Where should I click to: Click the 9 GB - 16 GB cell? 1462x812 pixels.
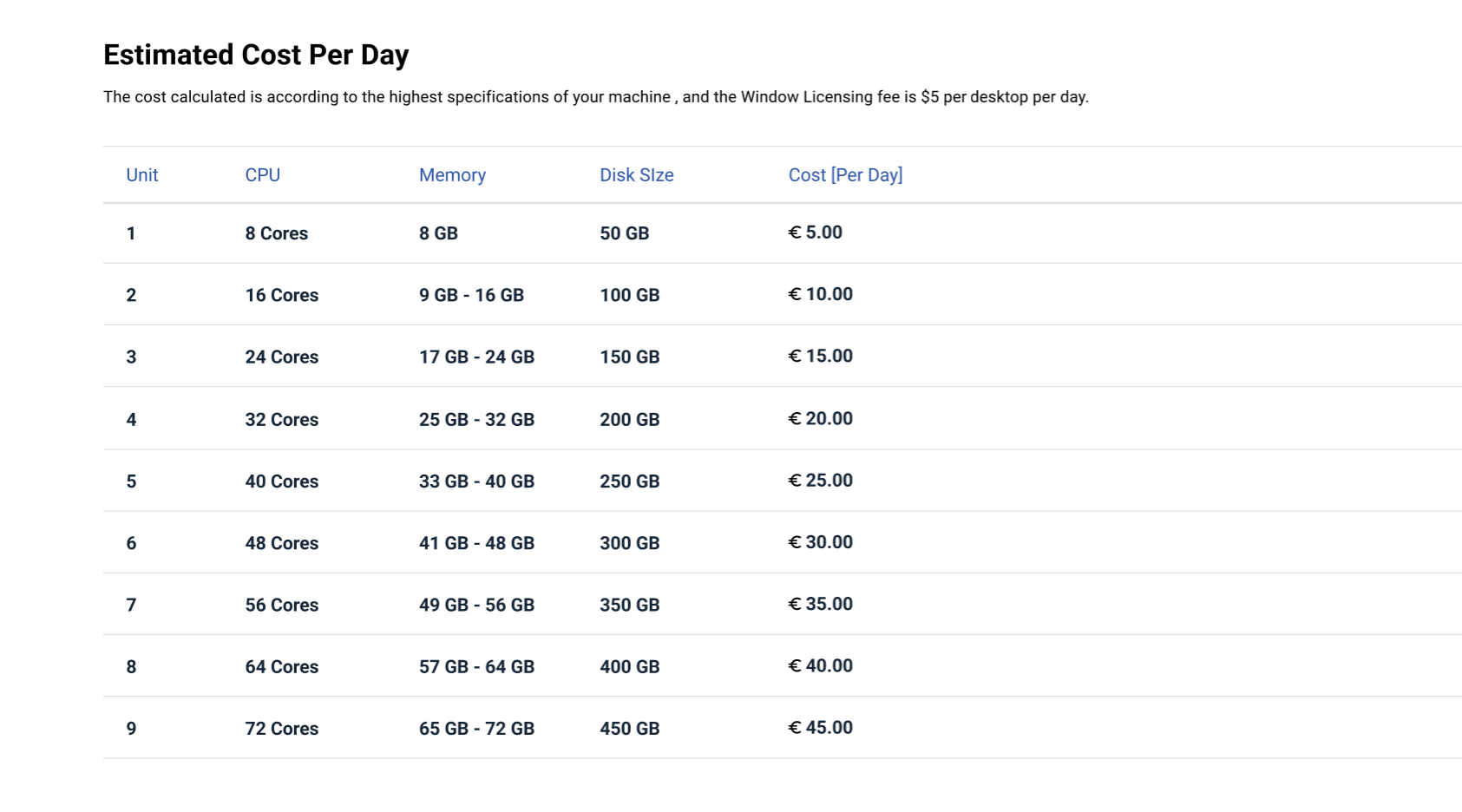(x=471, y=295)
